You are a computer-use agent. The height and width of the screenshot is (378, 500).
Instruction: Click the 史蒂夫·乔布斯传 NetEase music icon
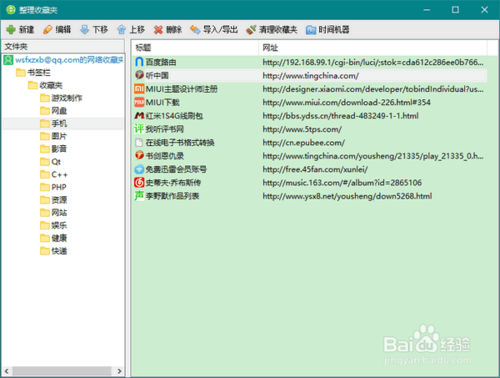139,182
